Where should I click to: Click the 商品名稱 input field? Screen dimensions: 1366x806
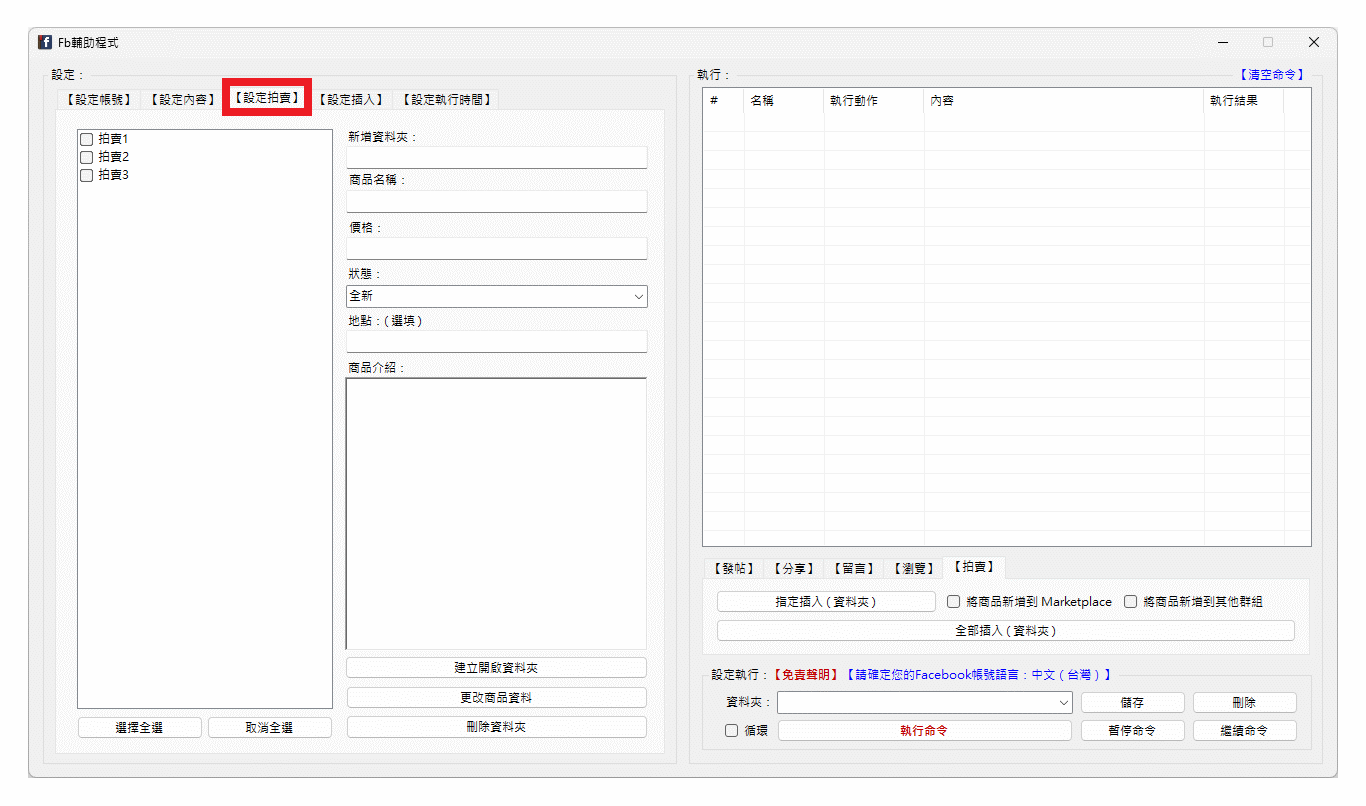[496, 200]
